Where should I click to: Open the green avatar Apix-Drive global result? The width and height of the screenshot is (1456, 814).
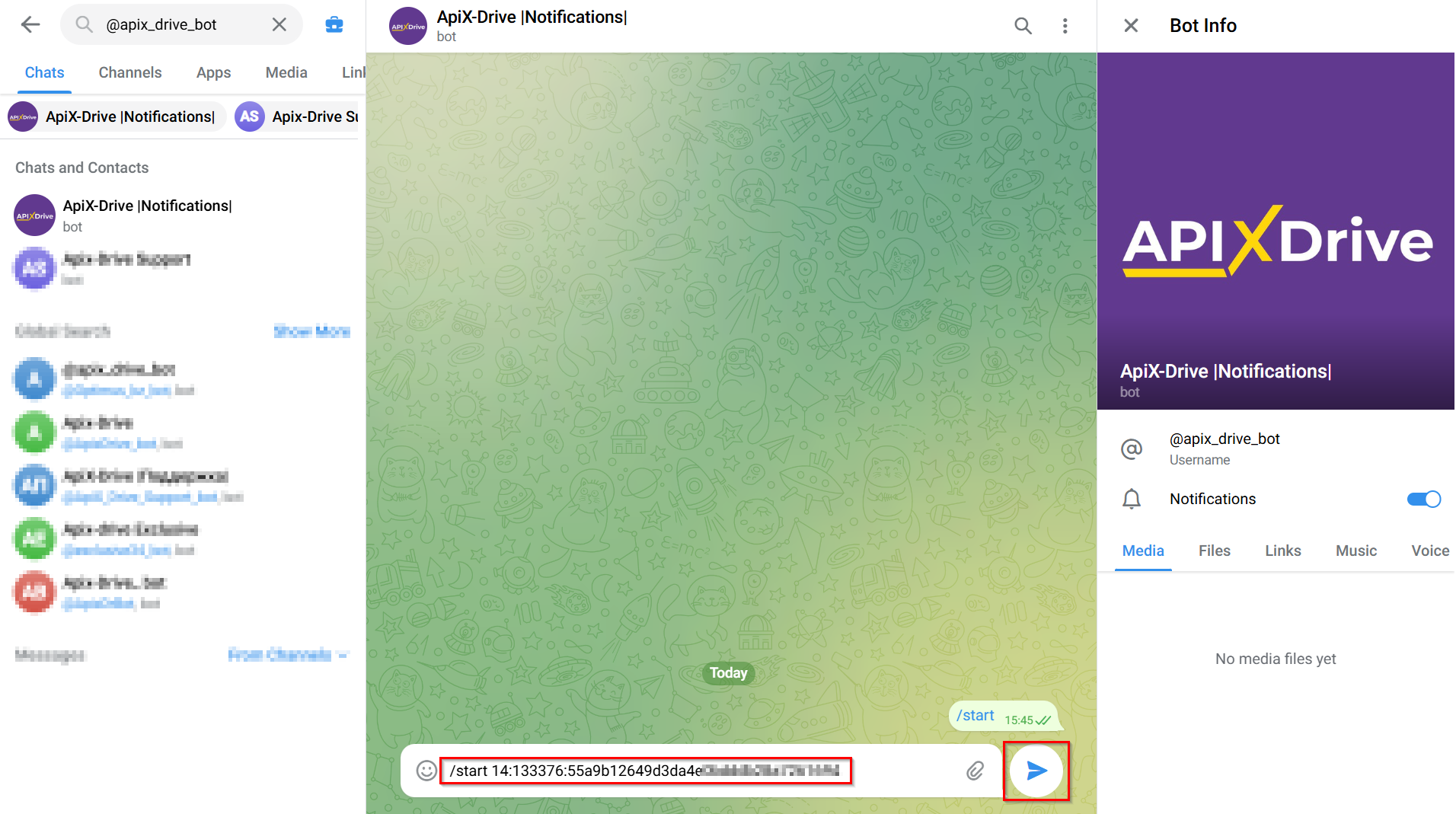[183, 433]
